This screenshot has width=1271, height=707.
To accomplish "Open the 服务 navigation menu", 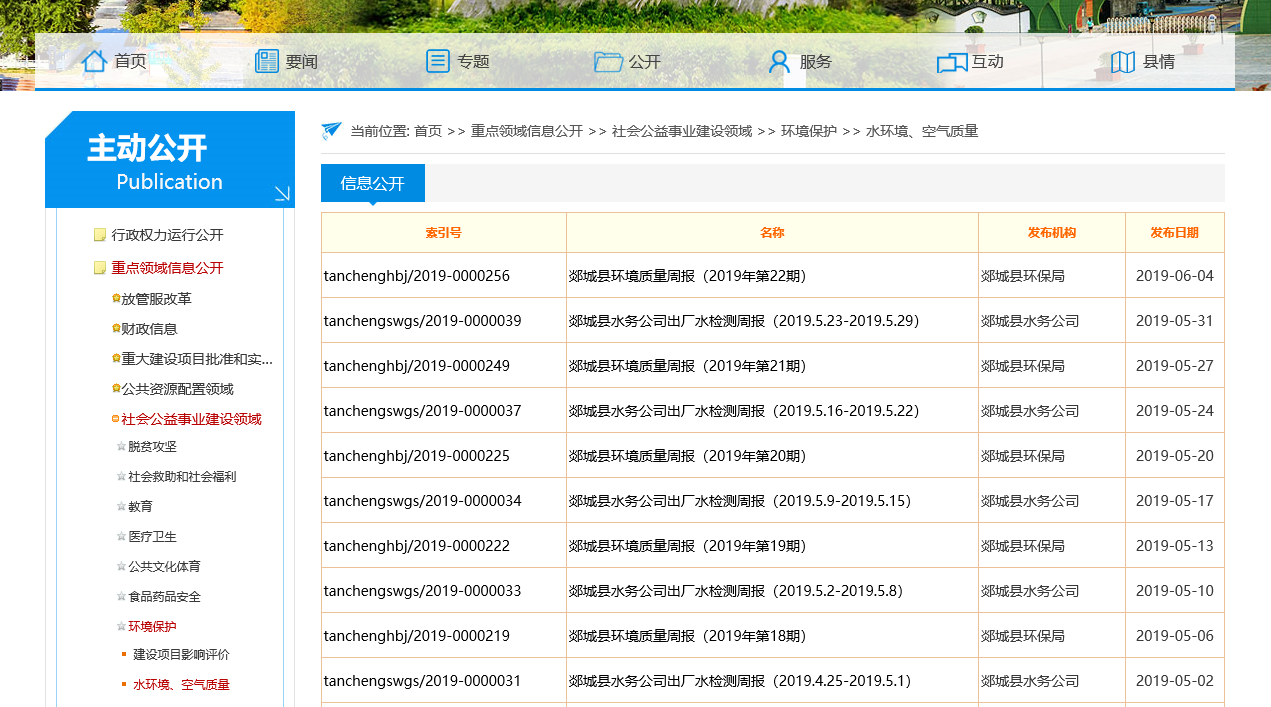I will click(815, 61).
